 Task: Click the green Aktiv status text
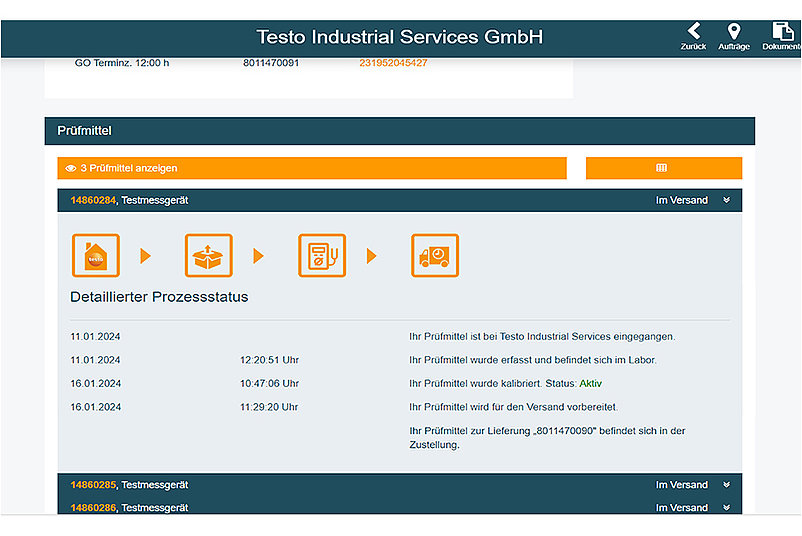pyautogui.click(x=590, y=383)
